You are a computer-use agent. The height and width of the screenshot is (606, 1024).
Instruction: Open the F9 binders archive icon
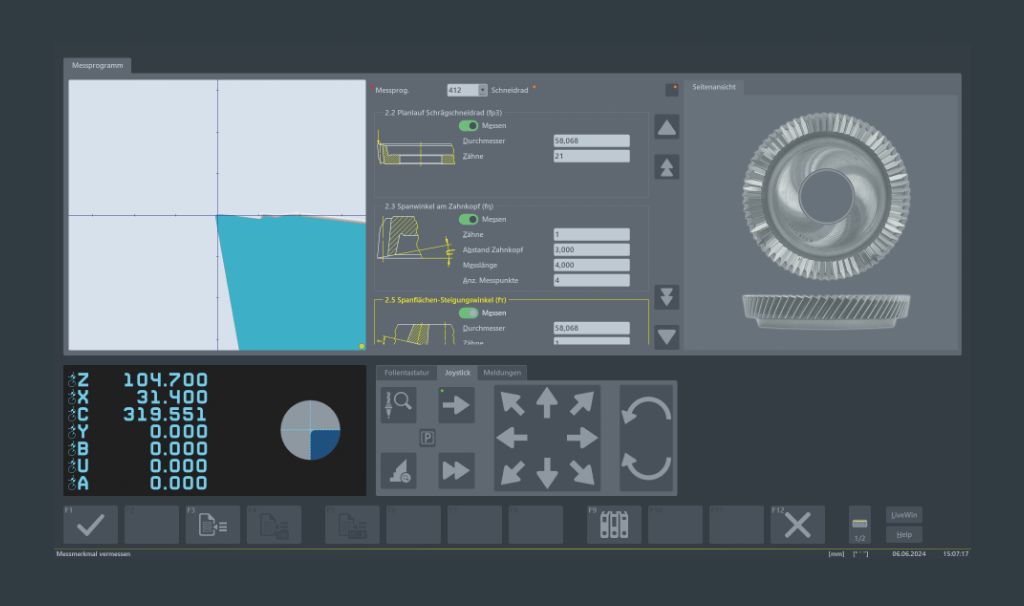point(613,525)
